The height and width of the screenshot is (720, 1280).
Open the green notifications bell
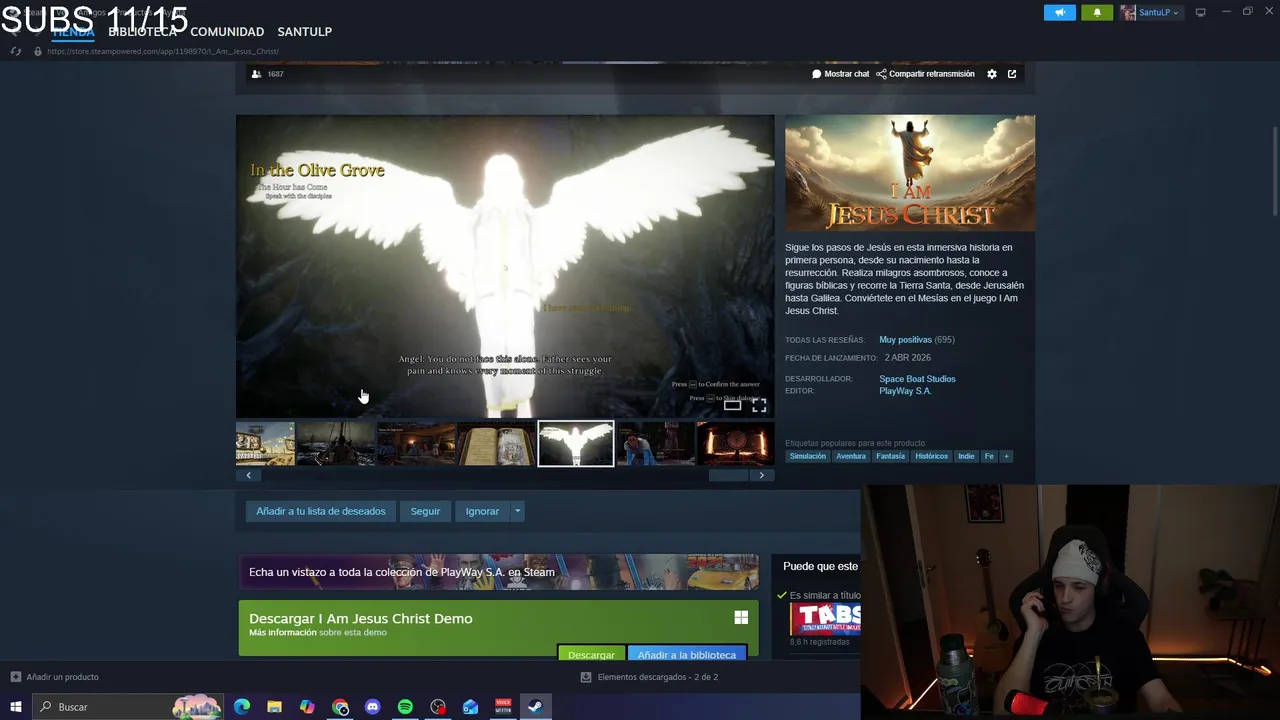1097,12
